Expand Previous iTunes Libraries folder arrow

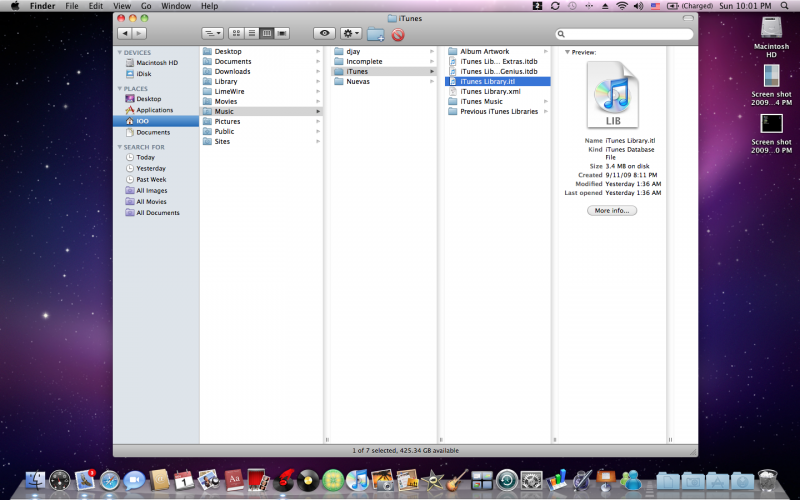point(545,111)
